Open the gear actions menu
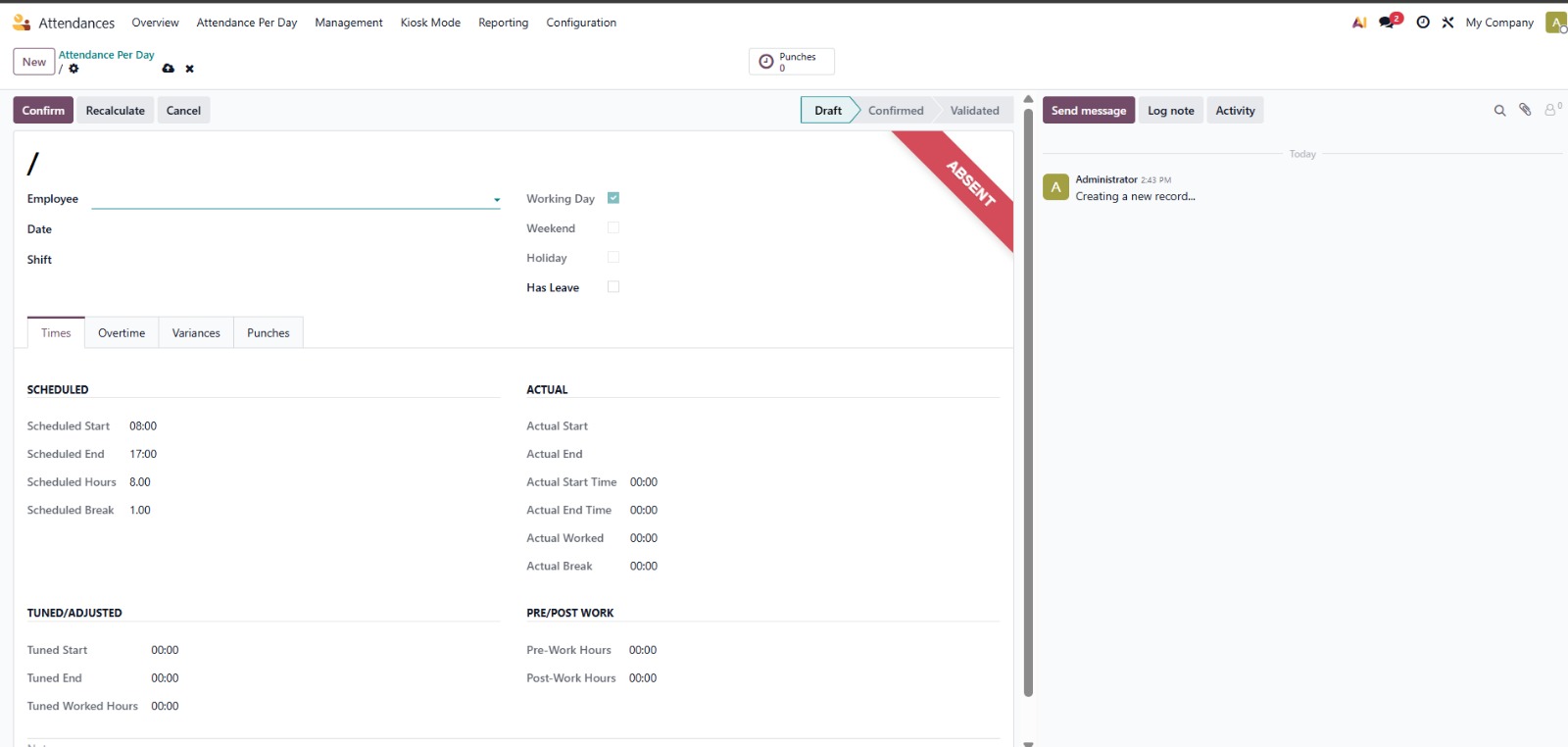 (73, 69)
